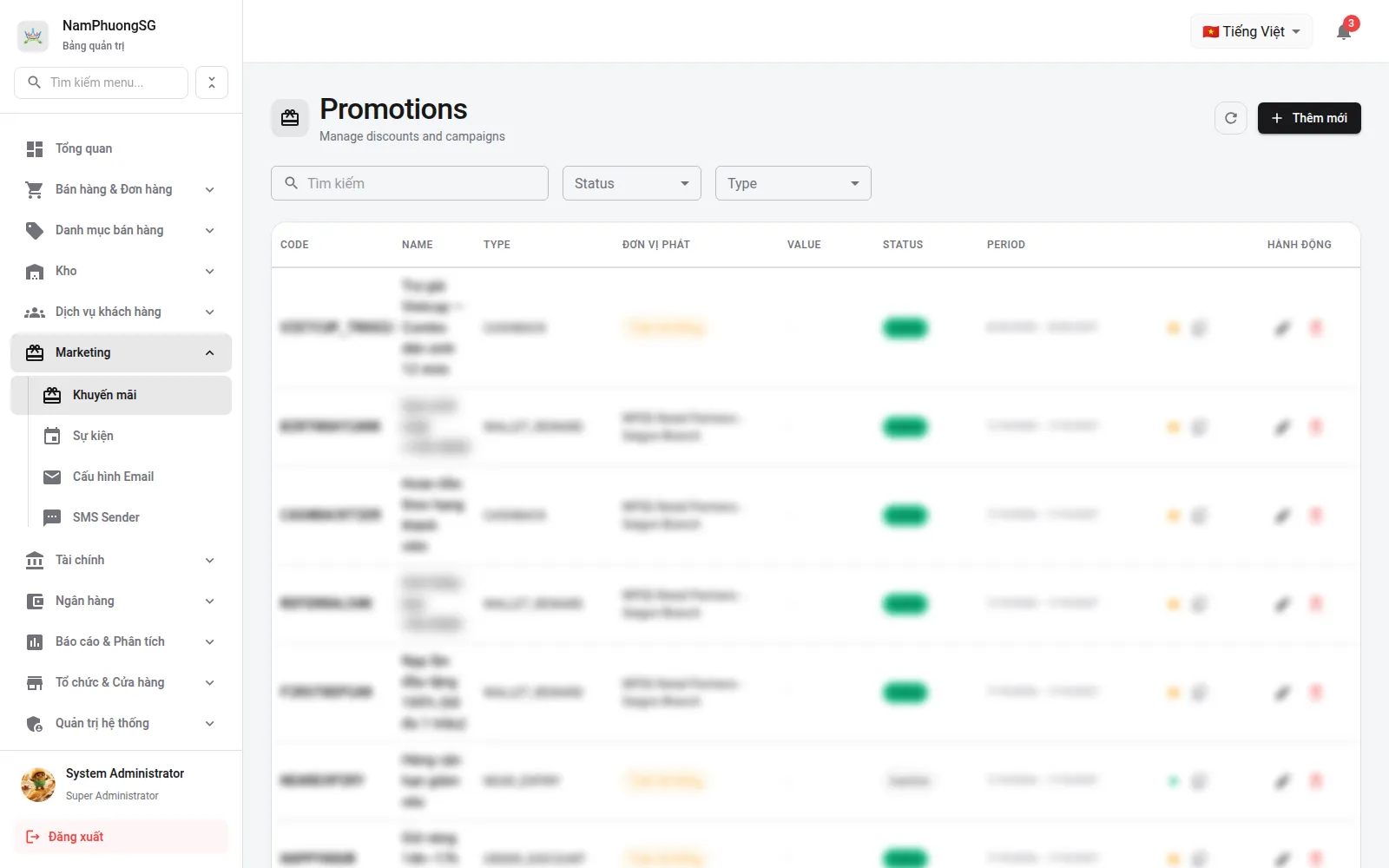Refresh the promotions list
This screenshot has width=1389, height=868.
point(1230,118)
